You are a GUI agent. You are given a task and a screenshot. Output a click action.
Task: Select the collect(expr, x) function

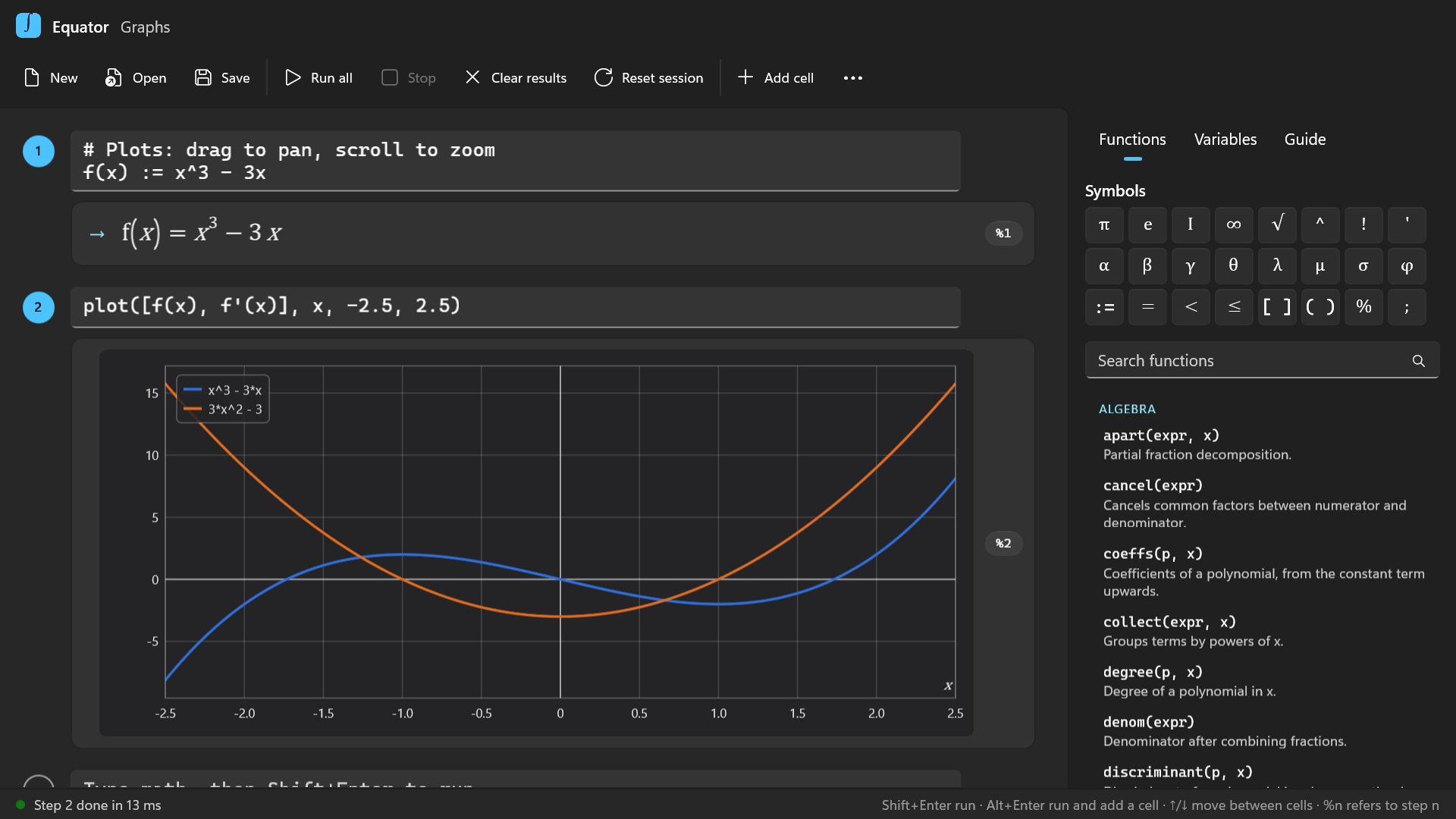pyautogui.click(x=1262, y=631)
